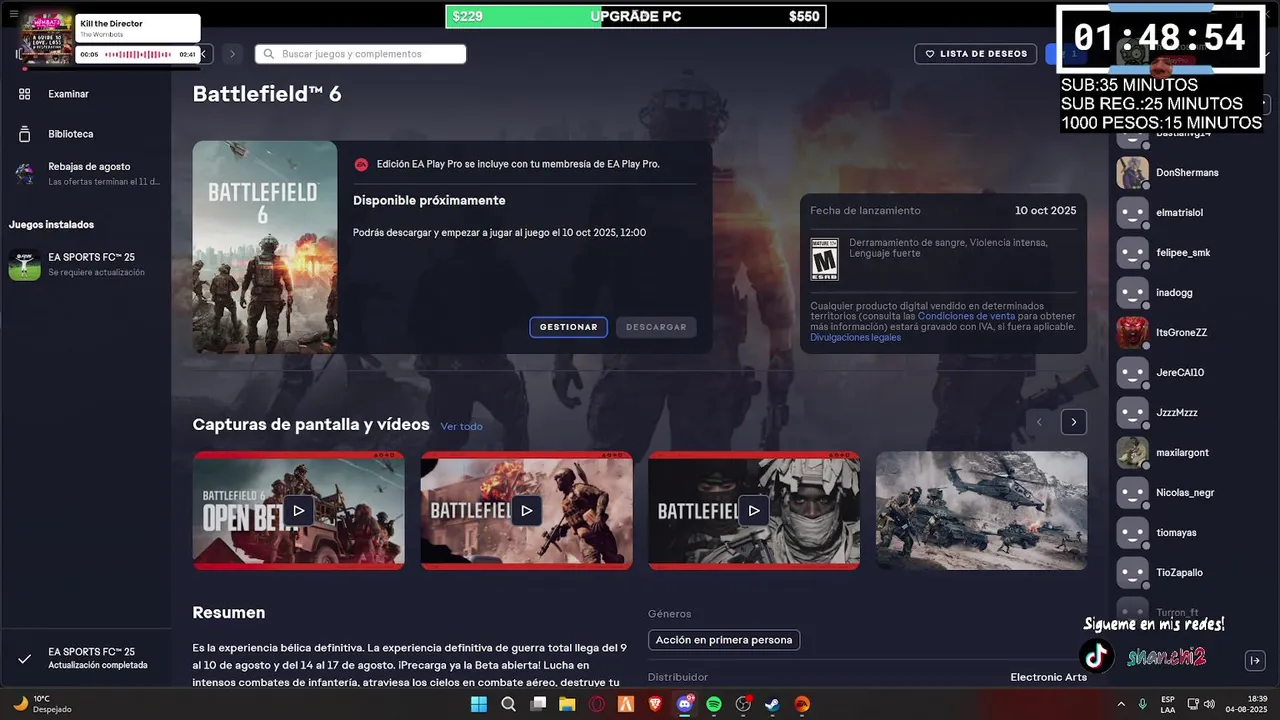Select friend felipee_smk in list
1280x720 pixels.
1183,252
